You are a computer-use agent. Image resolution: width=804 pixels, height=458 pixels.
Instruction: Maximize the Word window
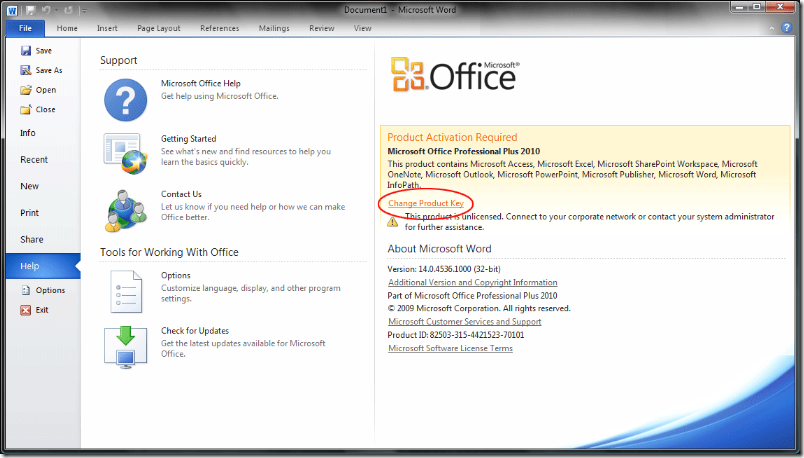pyautogui.click(x=757, y=7)
